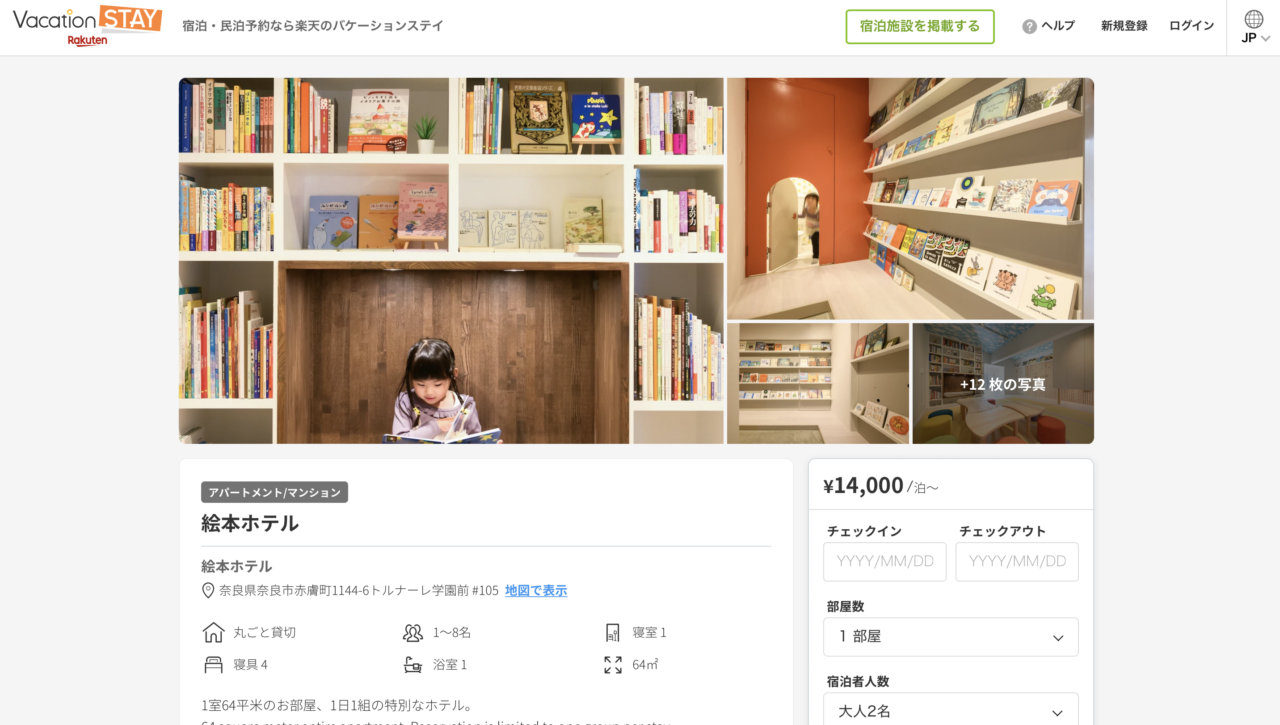Click the house icon for 丸ごと貸切
This screenshot has height=725, width=1280.
point(214,632)
